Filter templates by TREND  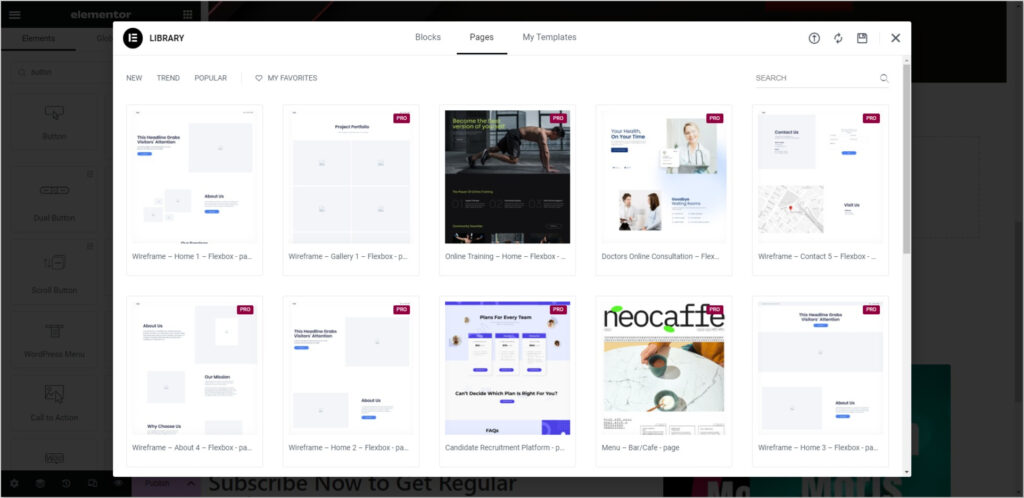click(168, 78)
